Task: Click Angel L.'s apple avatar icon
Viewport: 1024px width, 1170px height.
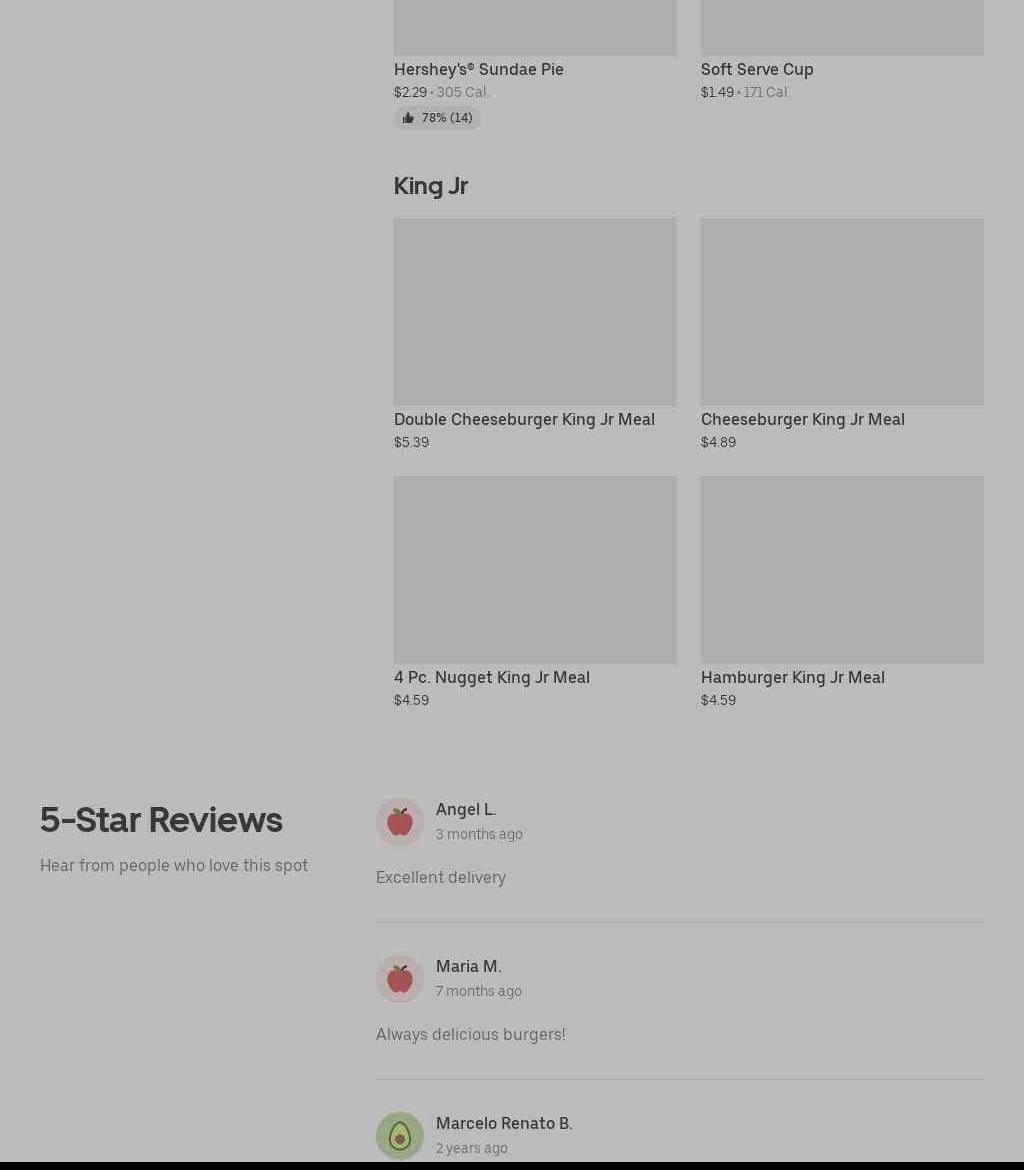Action: point(400,822)
